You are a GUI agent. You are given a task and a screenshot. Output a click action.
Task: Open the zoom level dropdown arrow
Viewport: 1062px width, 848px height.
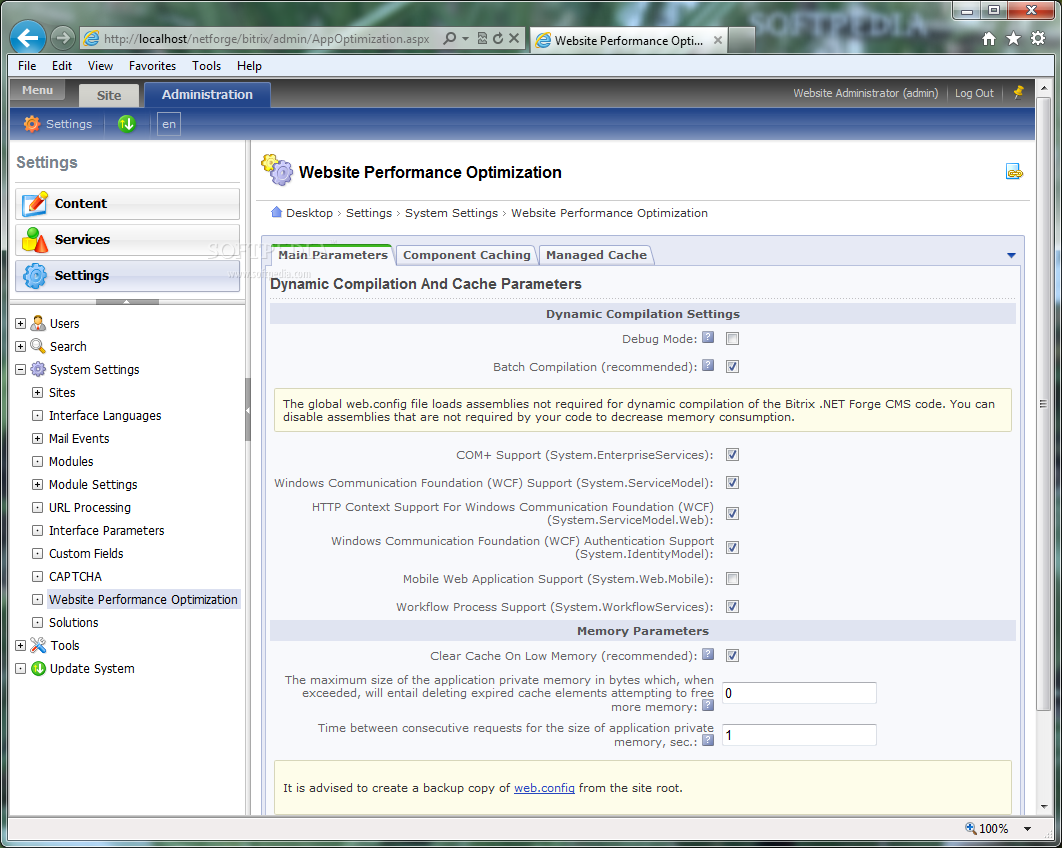(x=1027, y=828)
